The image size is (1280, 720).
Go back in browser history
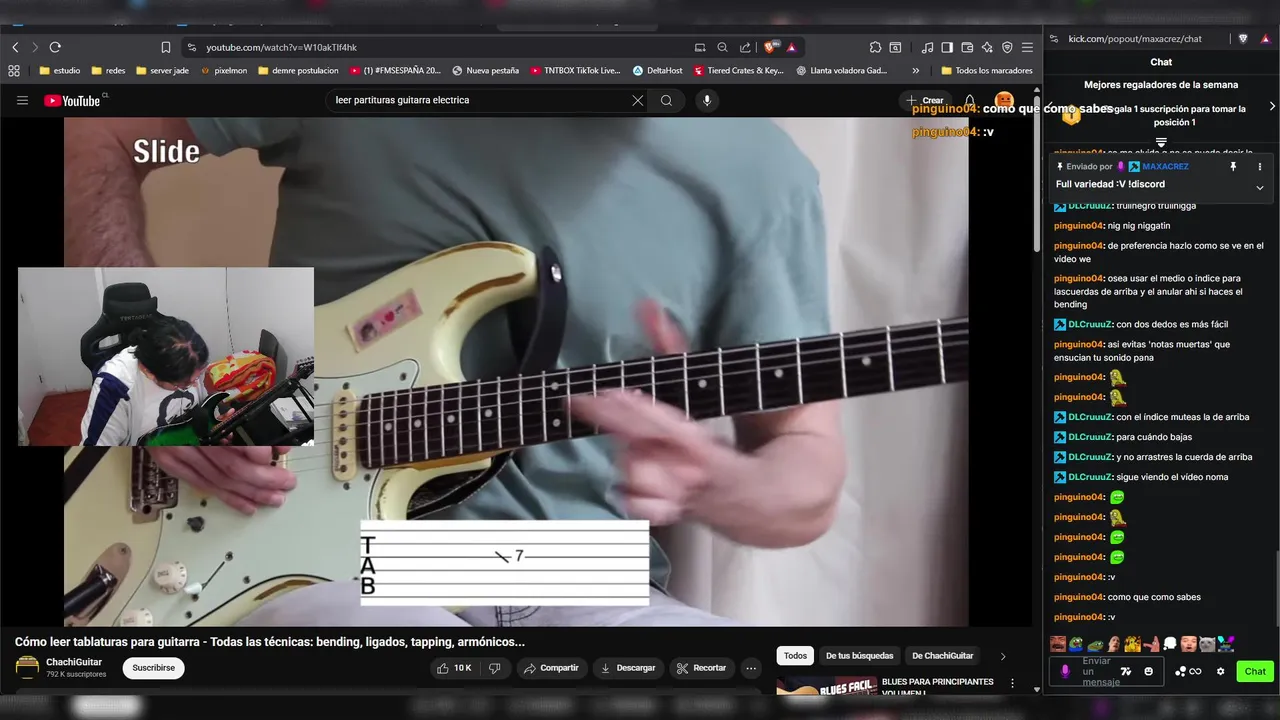point(15,47)
